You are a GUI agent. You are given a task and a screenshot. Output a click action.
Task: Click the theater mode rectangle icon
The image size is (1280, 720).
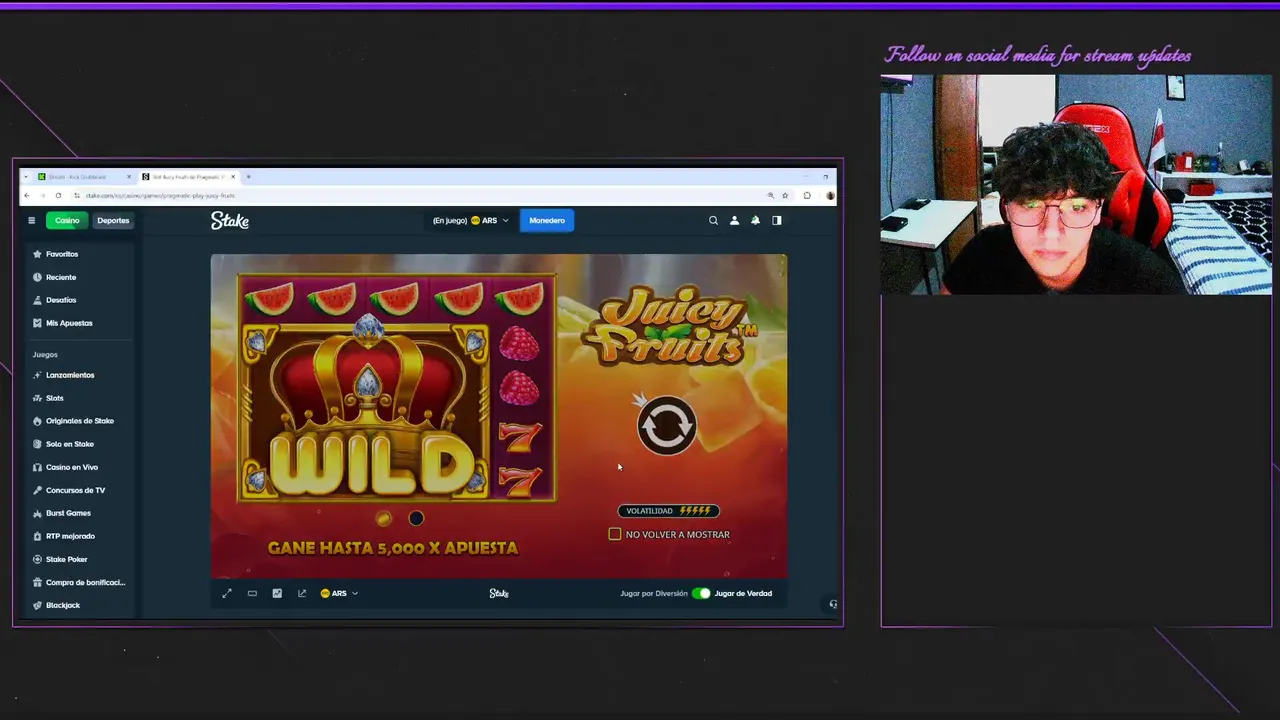pyautogui.click(x=252, y=594)
